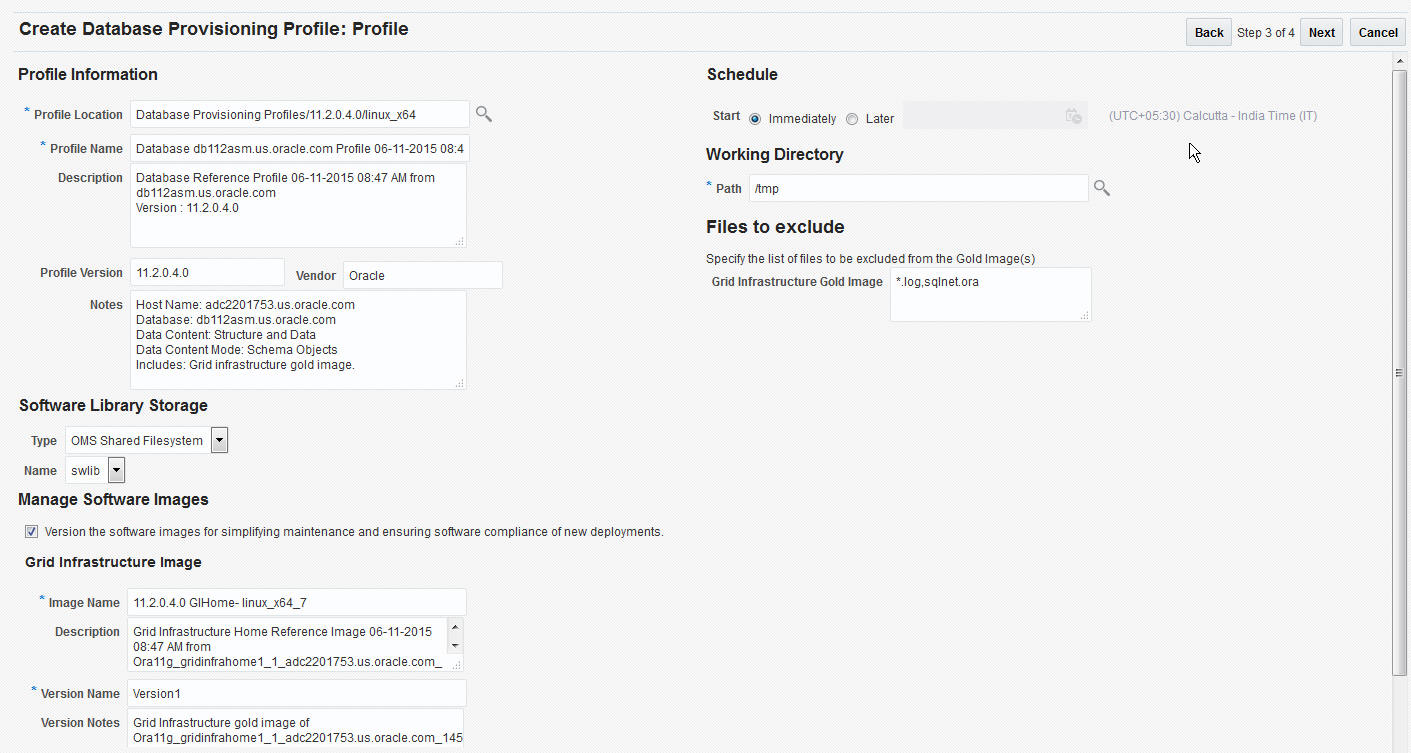Cancel the profile creation wizard
The image size is (1411, 753).
pos(1377,33)
